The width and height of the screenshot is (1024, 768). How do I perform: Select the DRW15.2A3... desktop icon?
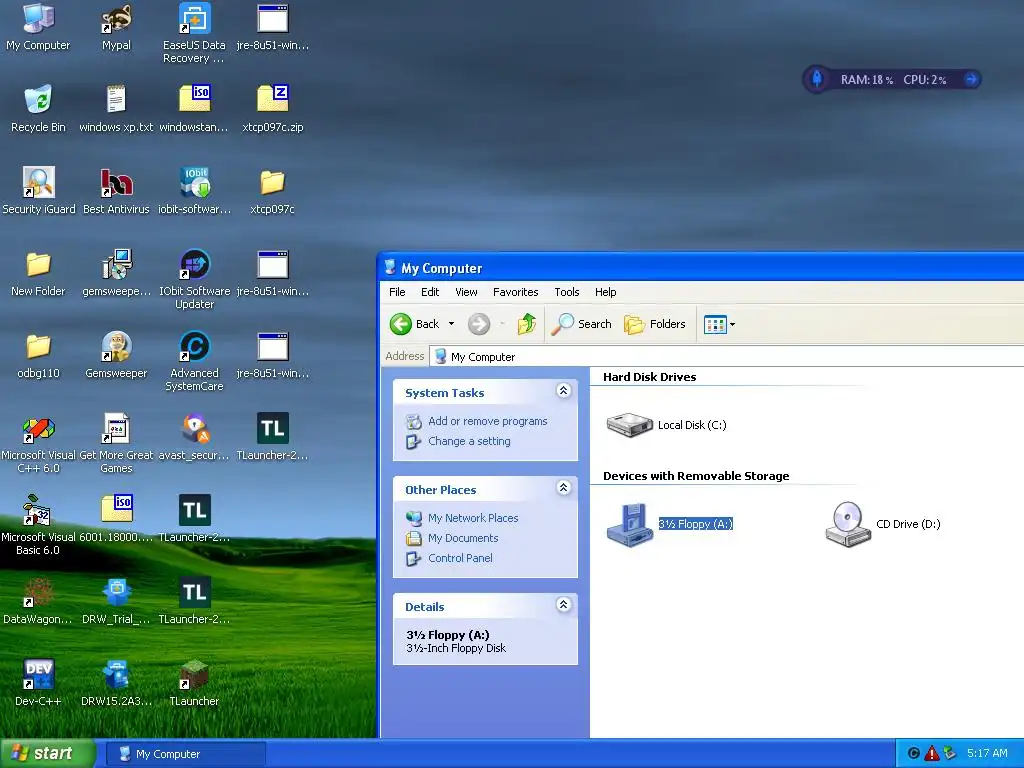click(x=116, y=674)
